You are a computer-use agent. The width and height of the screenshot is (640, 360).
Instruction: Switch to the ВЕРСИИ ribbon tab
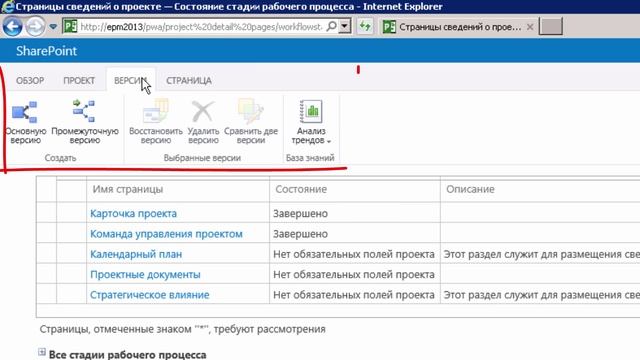click(130, 81)
